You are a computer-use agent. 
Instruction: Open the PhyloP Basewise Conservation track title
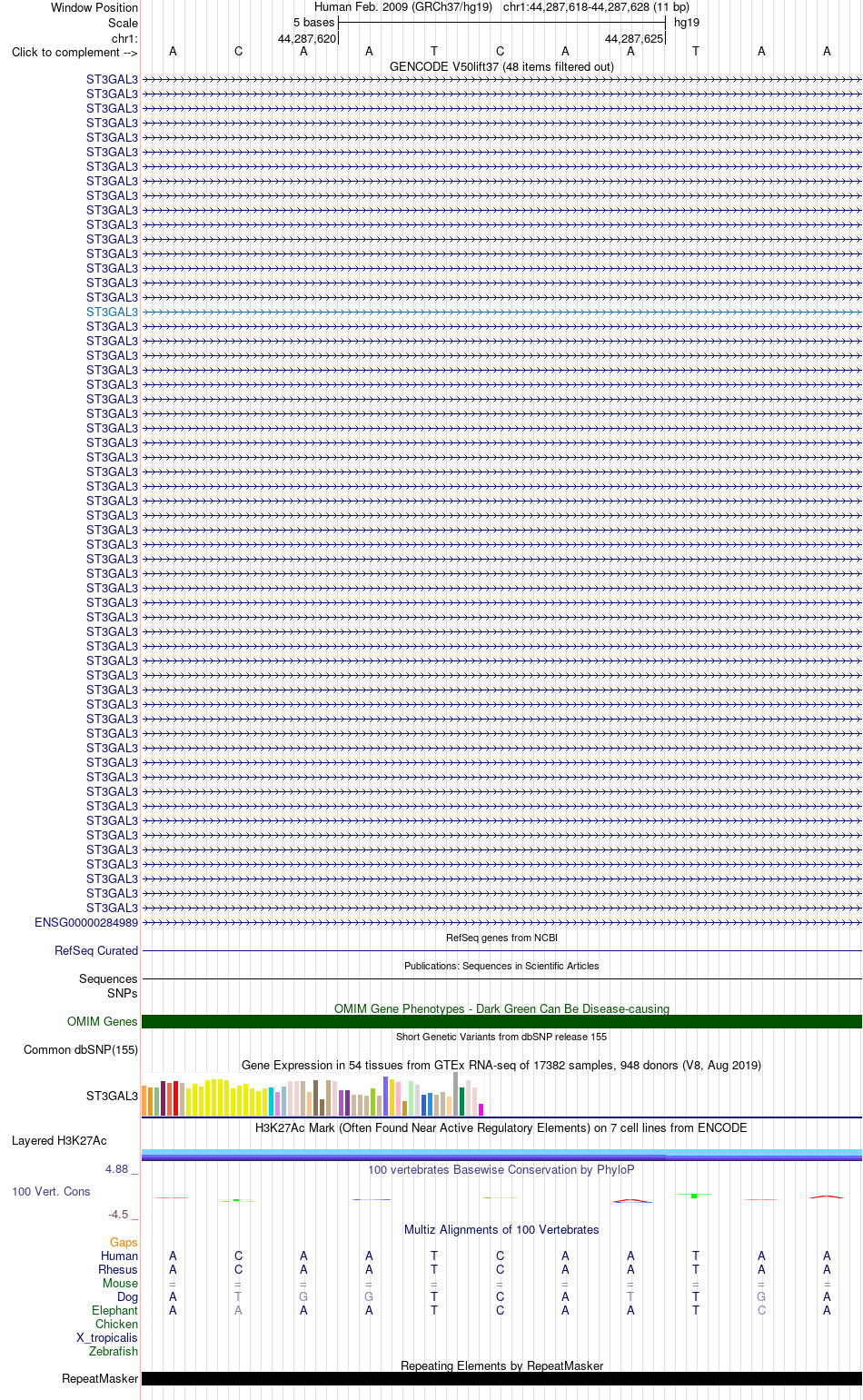501,1169
